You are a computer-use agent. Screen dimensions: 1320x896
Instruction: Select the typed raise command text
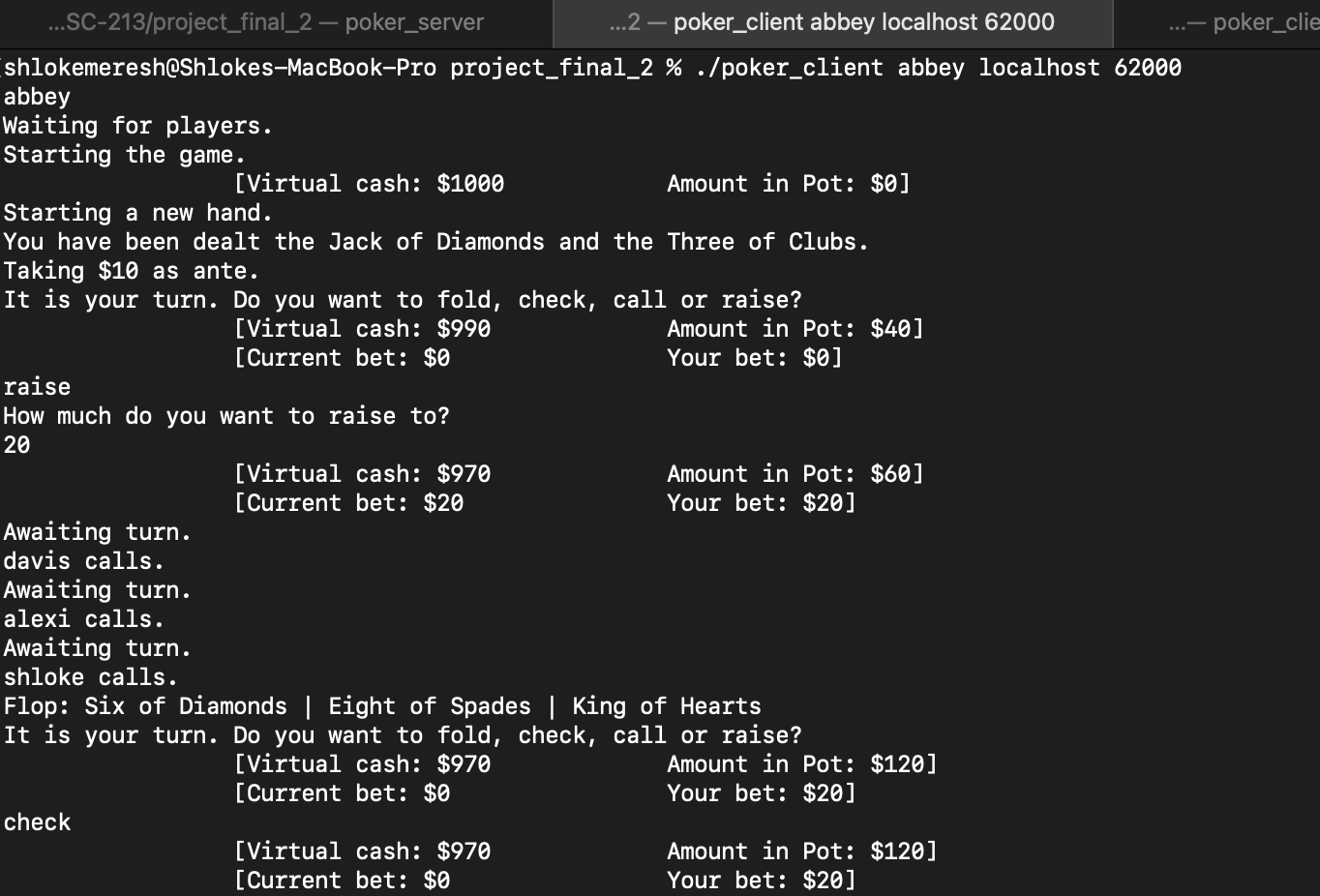[37, 386]
